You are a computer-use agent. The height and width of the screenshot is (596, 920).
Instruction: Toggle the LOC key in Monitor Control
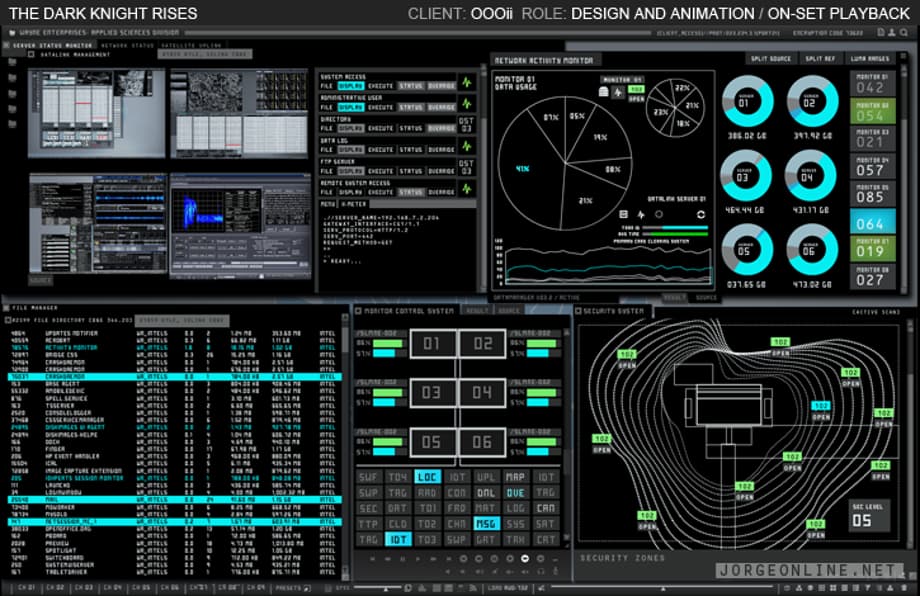click(428, 478)
